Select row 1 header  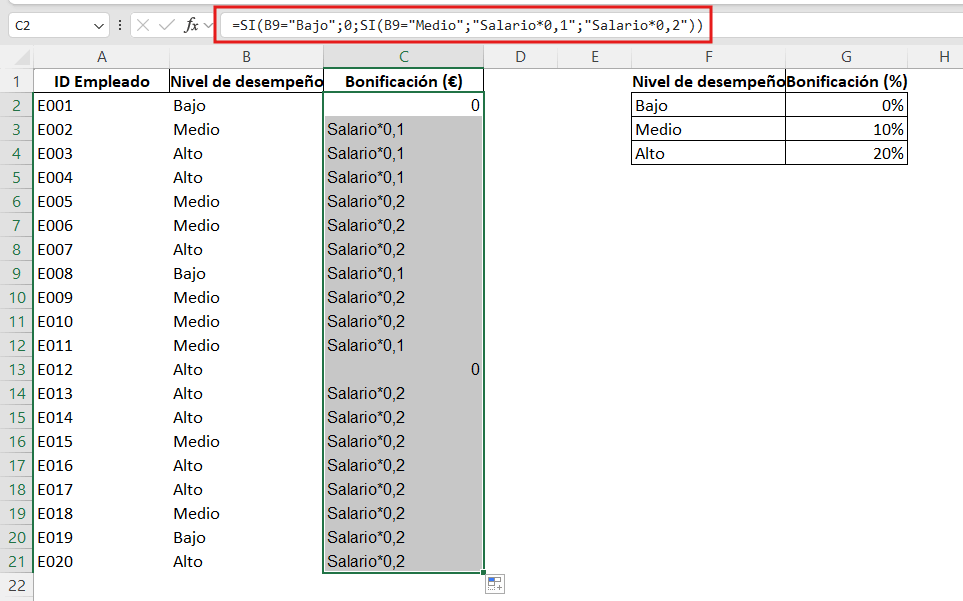click(17, 82)
